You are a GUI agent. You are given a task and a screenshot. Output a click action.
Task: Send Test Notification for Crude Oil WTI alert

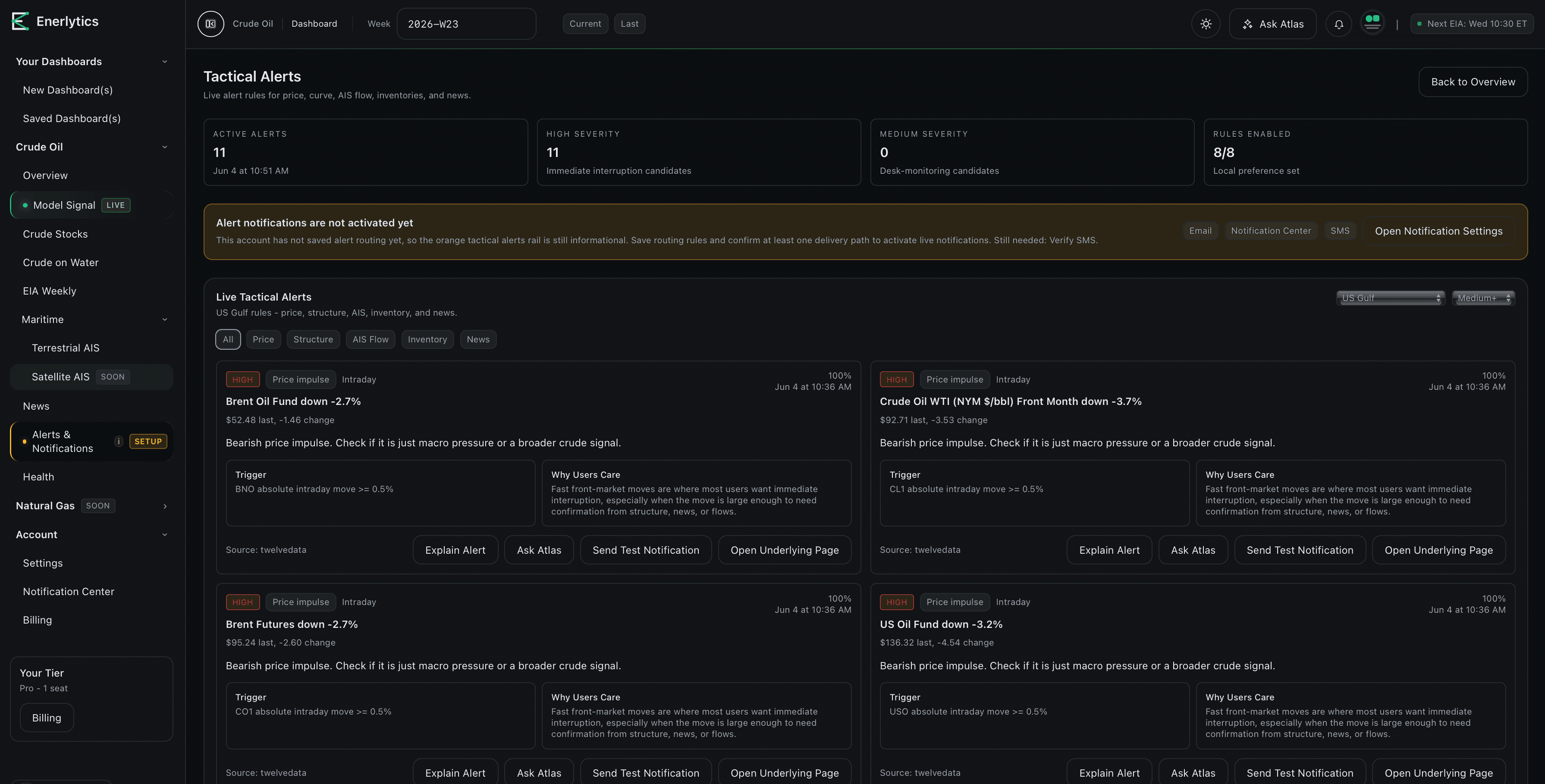[1300, 551]
